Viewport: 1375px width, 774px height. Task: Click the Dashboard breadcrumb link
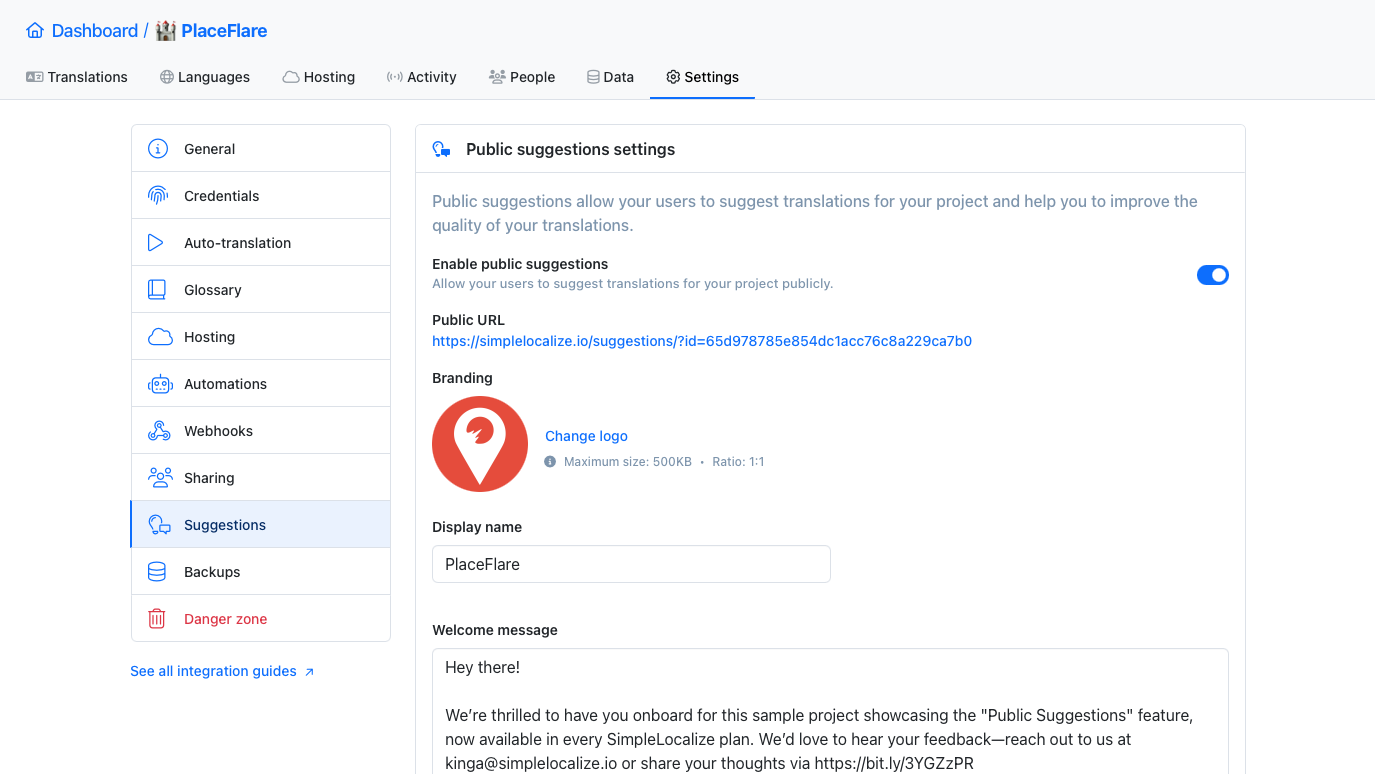(94, 31)
